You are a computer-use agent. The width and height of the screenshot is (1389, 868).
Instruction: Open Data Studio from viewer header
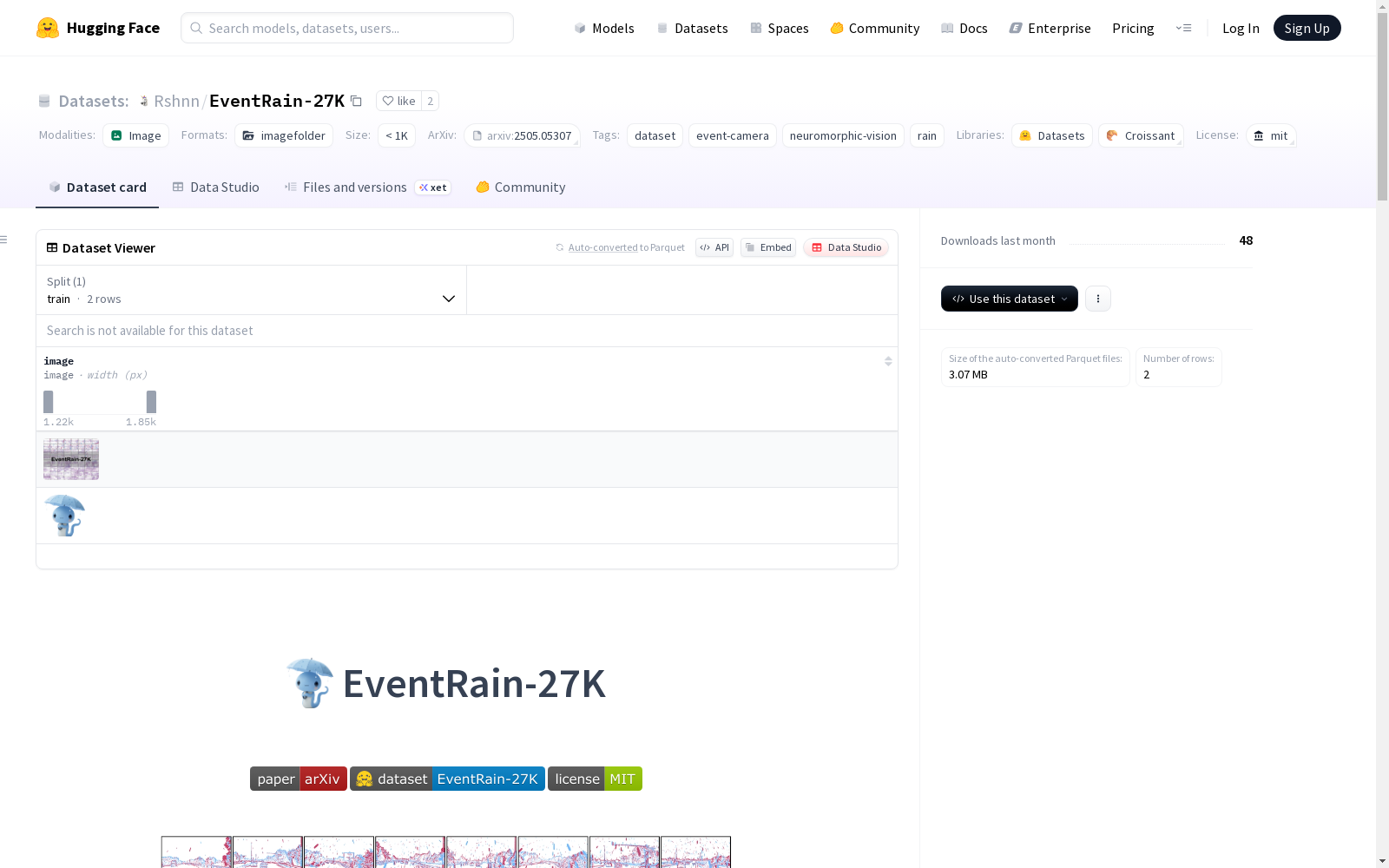[846, 247]
